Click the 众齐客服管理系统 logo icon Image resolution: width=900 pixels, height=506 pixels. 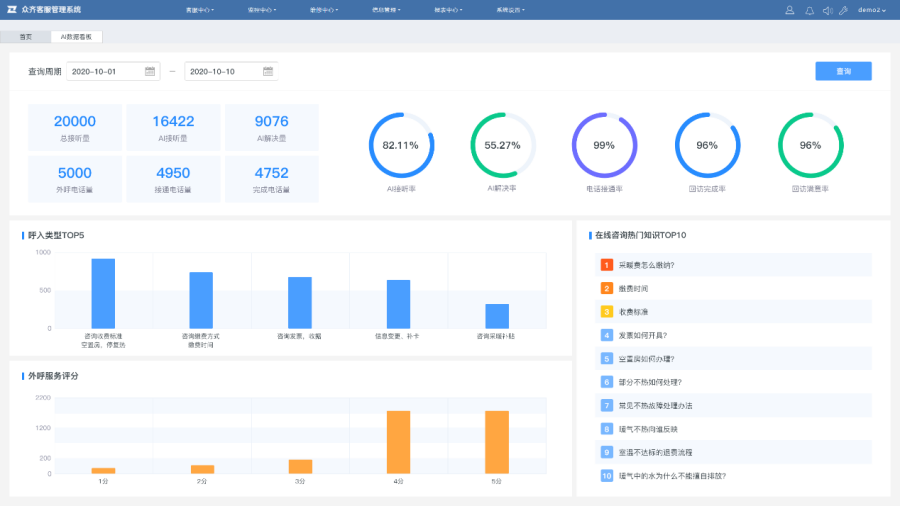pyautogui.click(x=11, y=10)
